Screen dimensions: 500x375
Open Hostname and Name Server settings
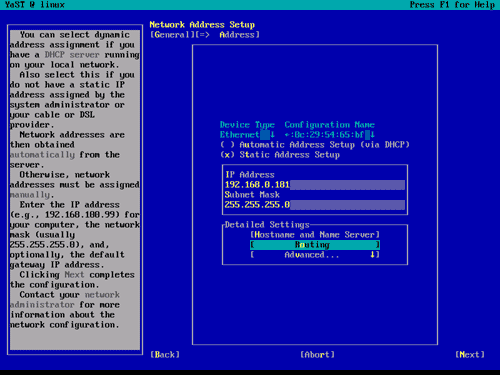coord(315,235)
